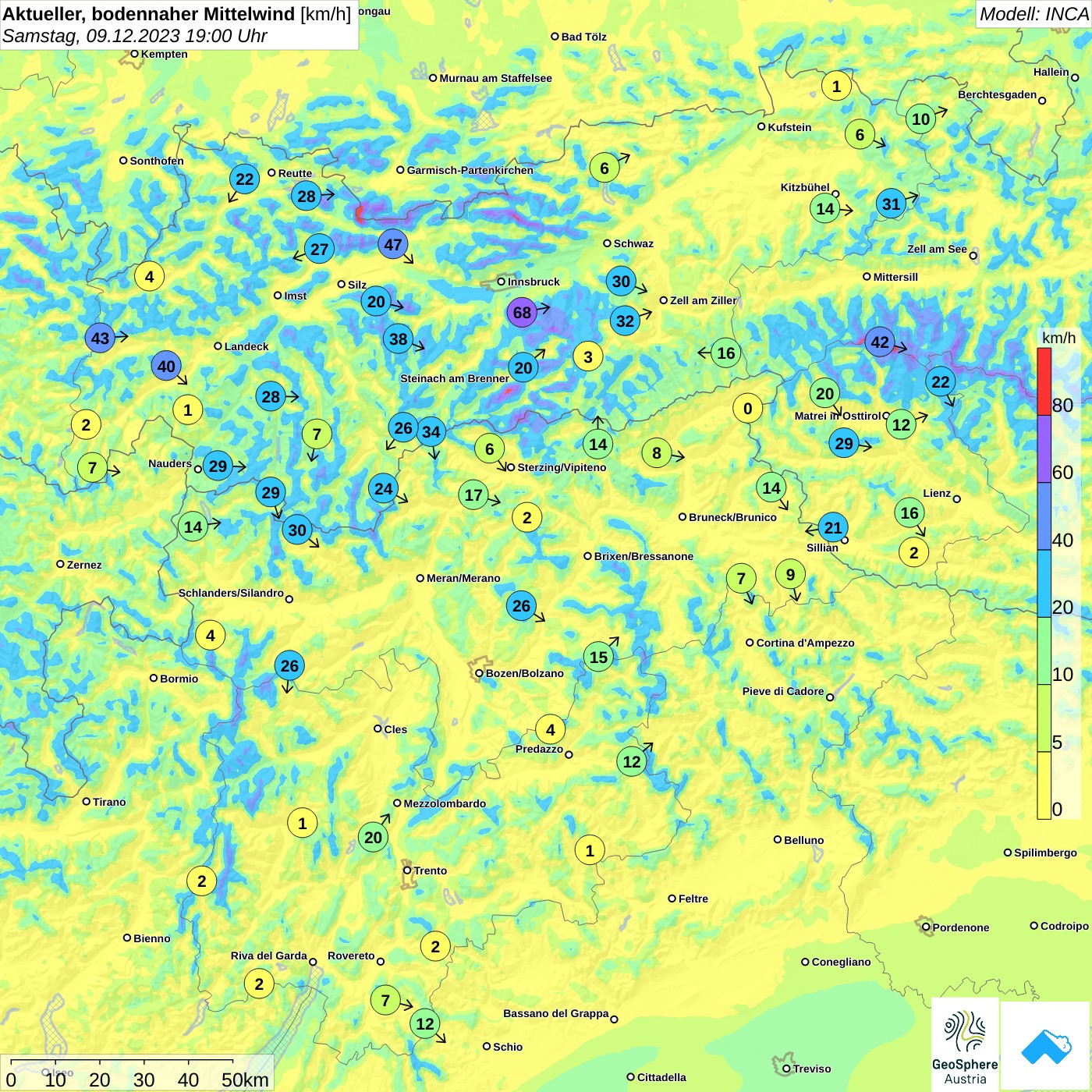Select the dark blue 40–60 legend color
This screenshot has height=1092, width=1092.
(x=1044, y=517)
